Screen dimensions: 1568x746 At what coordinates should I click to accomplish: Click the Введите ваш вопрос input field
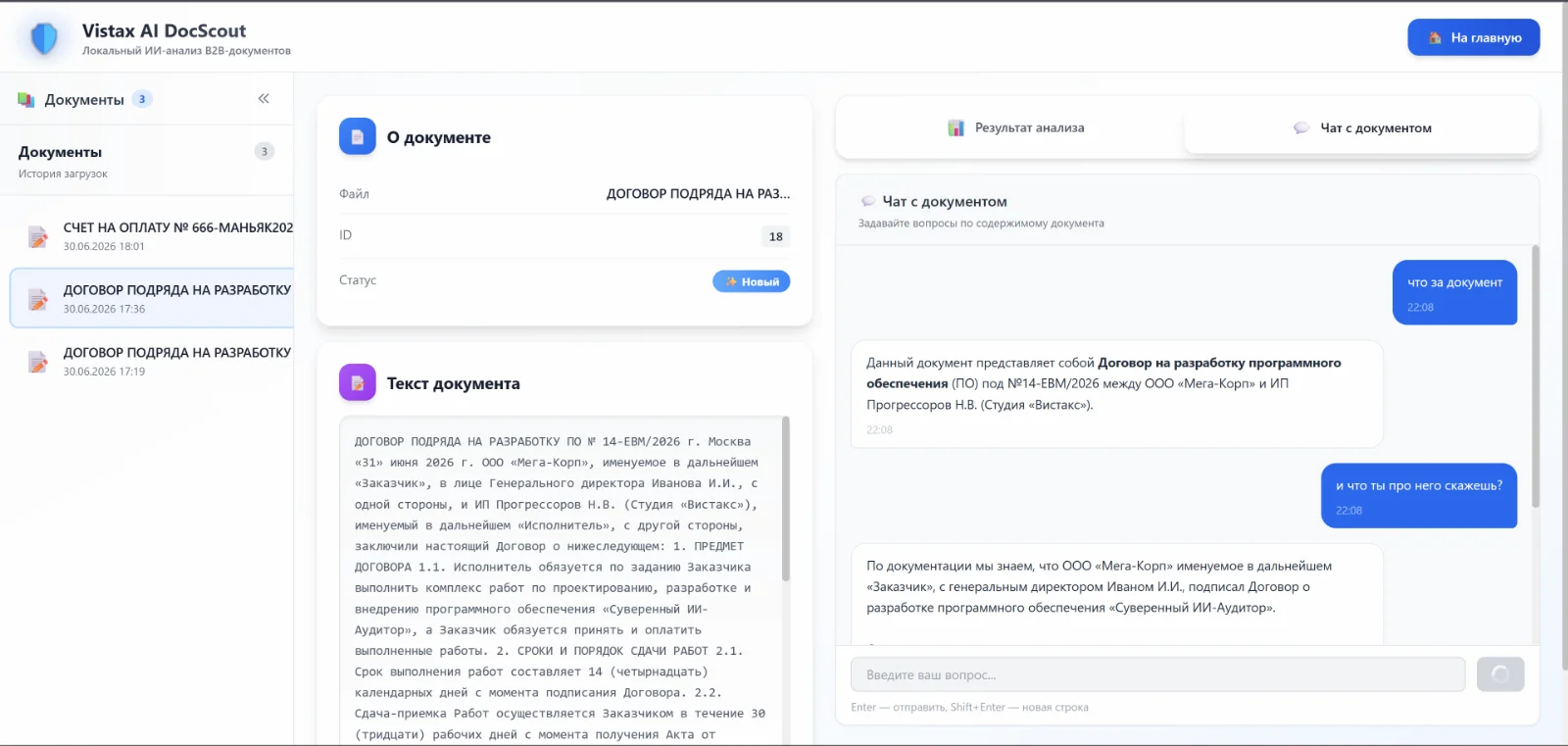pyautogui.click(x=1158, y=674)
